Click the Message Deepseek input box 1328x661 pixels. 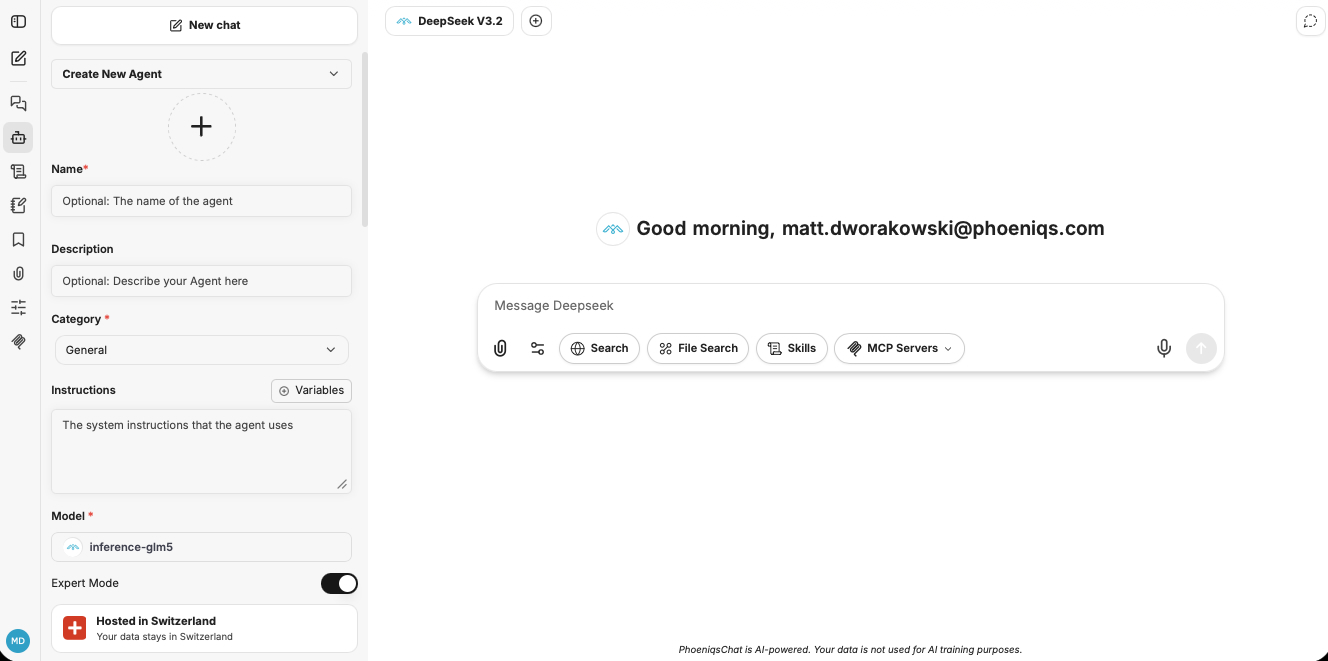coord(850,305)
